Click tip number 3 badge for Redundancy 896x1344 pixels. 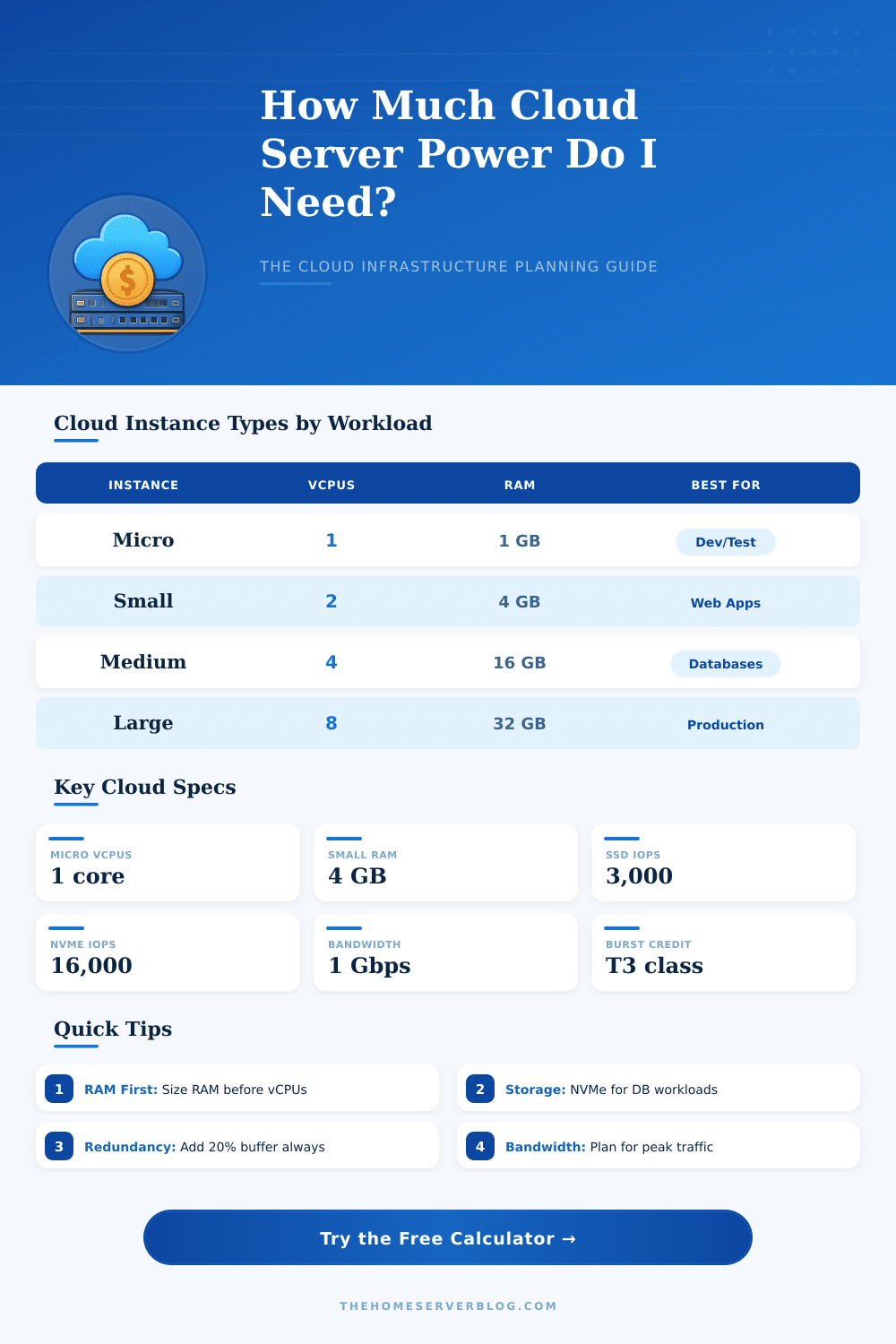(59, 1146)
